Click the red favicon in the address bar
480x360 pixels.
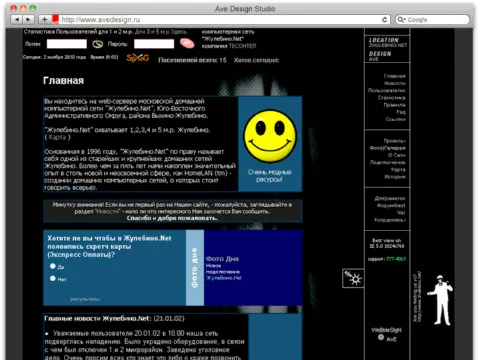[x=55, y=19]
